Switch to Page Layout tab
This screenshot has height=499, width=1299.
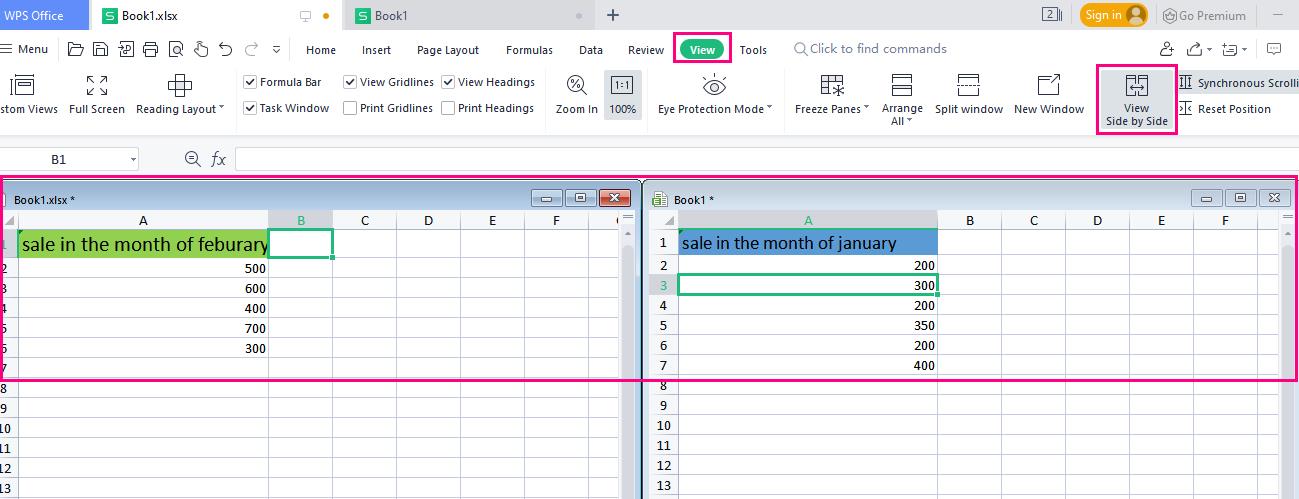click(x=448, y=50)
